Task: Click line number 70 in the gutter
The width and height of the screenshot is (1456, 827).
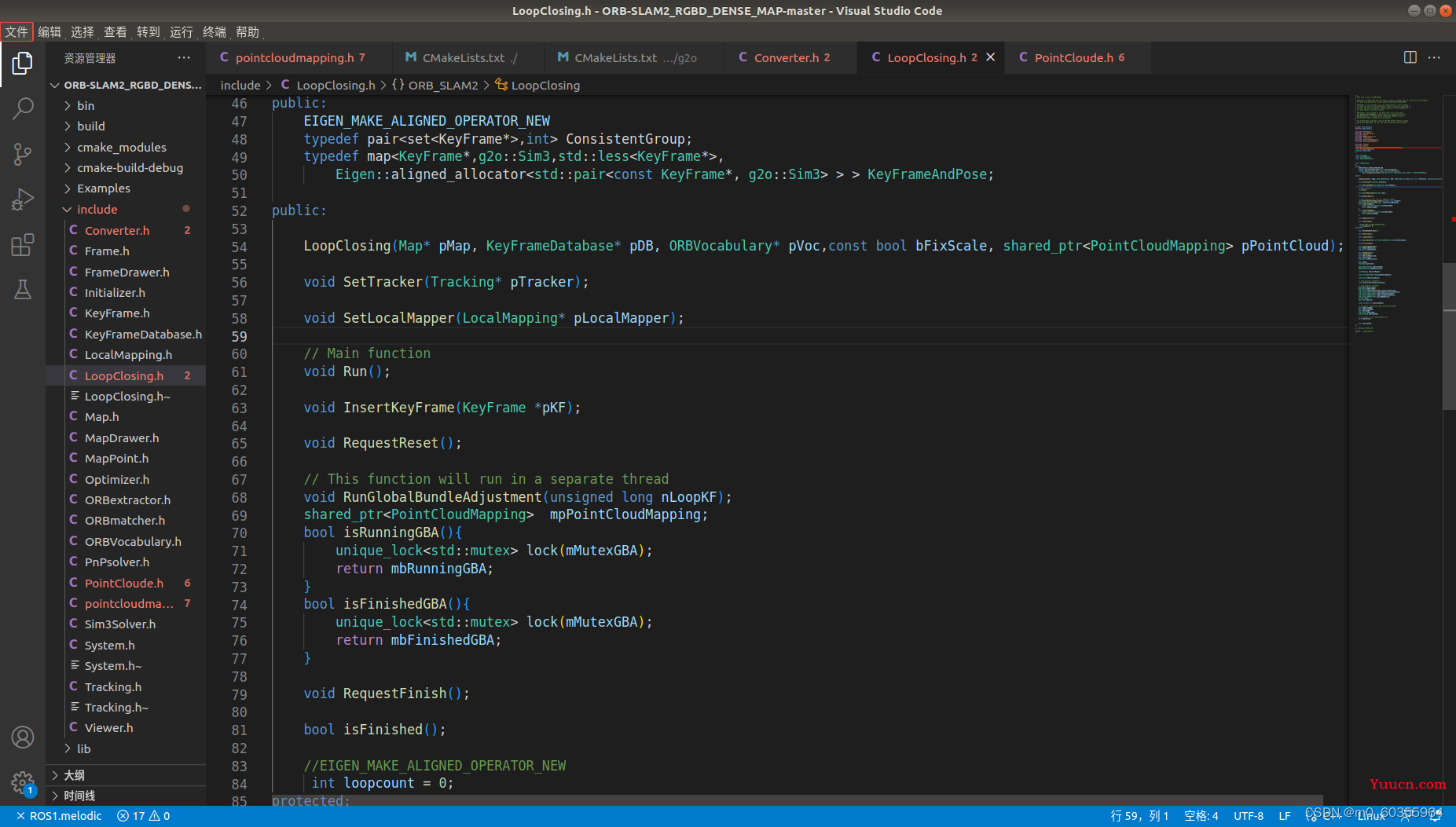Action: pos(239,533)
